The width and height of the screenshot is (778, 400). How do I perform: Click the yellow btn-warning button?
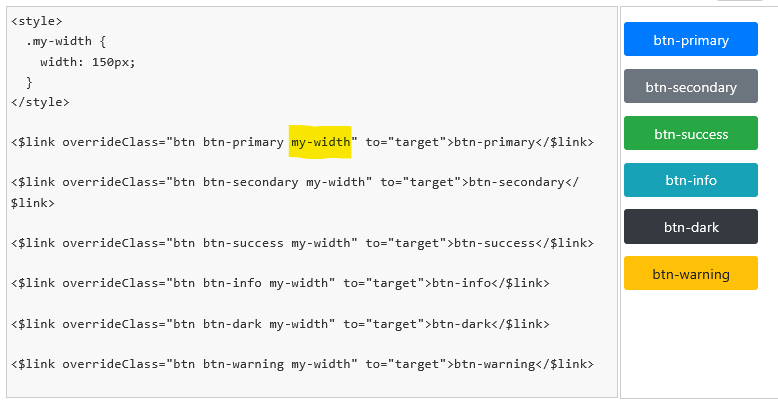click(x=691, y=273)
